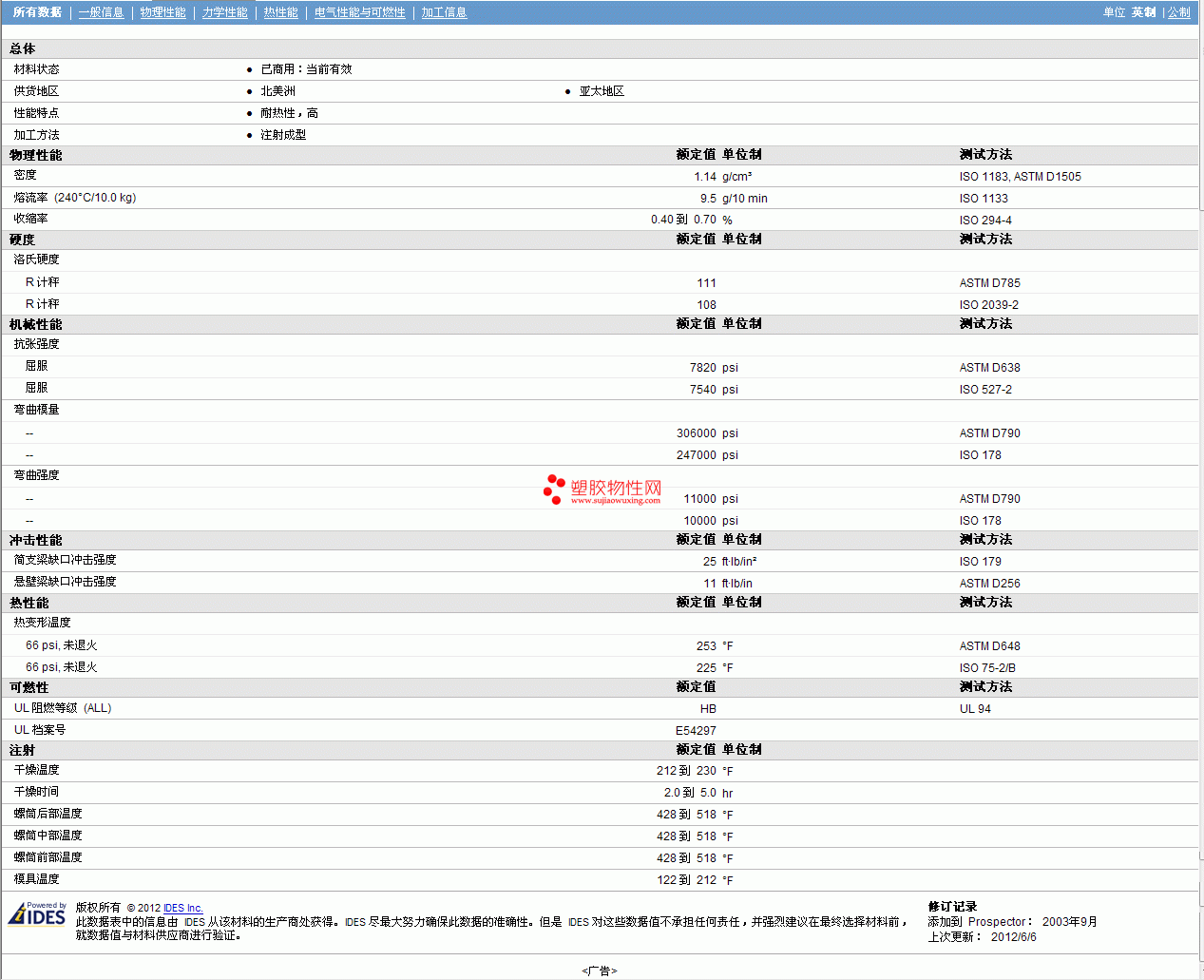Screen dimensions: 1204x980
Task: Click the 上次更新 2012/6/6 entry
Action: [983, 937]
